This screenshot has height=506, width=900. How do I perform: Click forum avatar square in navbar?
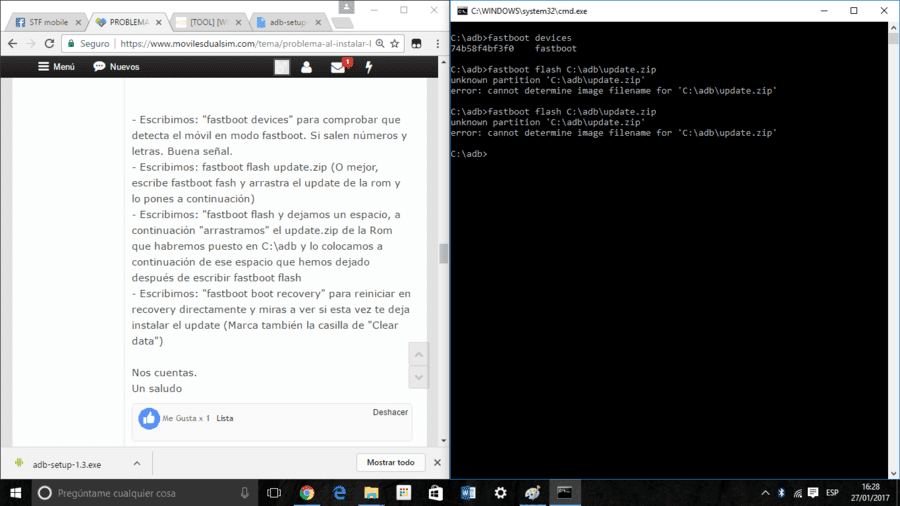[282, 67]
